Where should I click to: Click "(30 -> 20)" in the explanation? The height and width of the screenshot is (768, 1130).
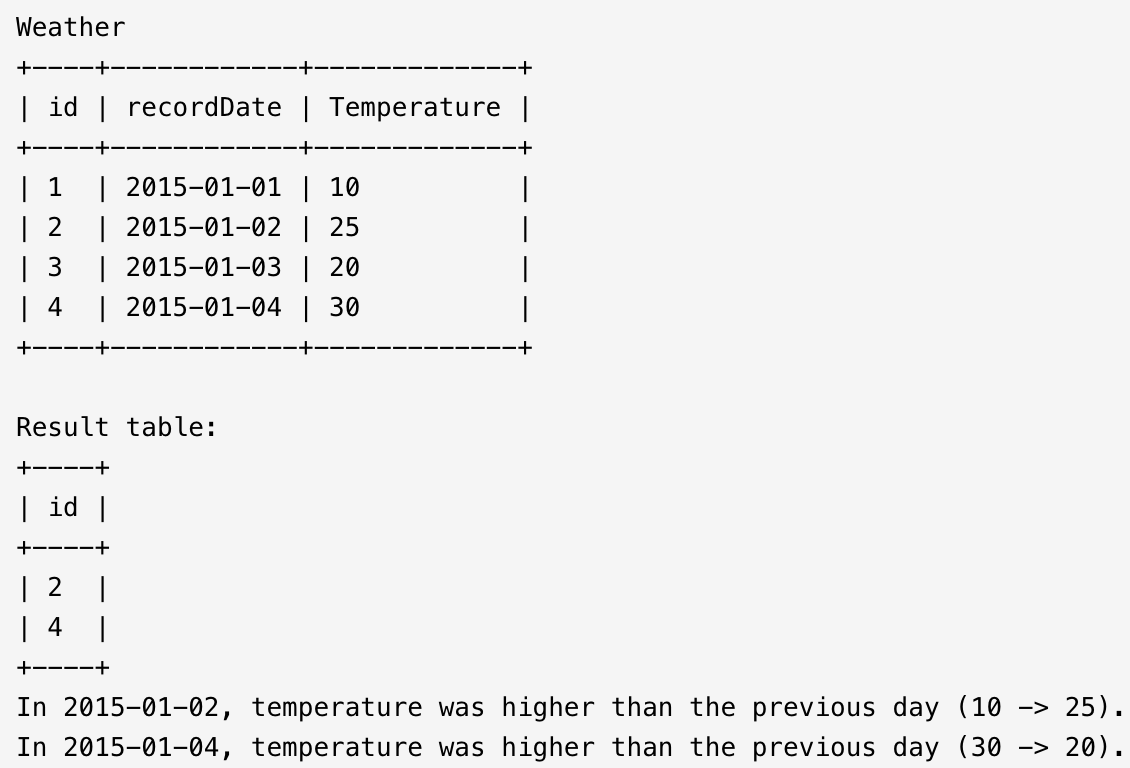1034,748
